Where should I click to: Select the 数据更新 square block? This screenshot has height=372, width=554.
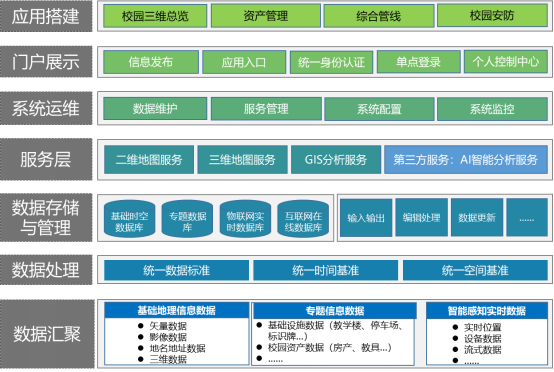click(477, 217)
